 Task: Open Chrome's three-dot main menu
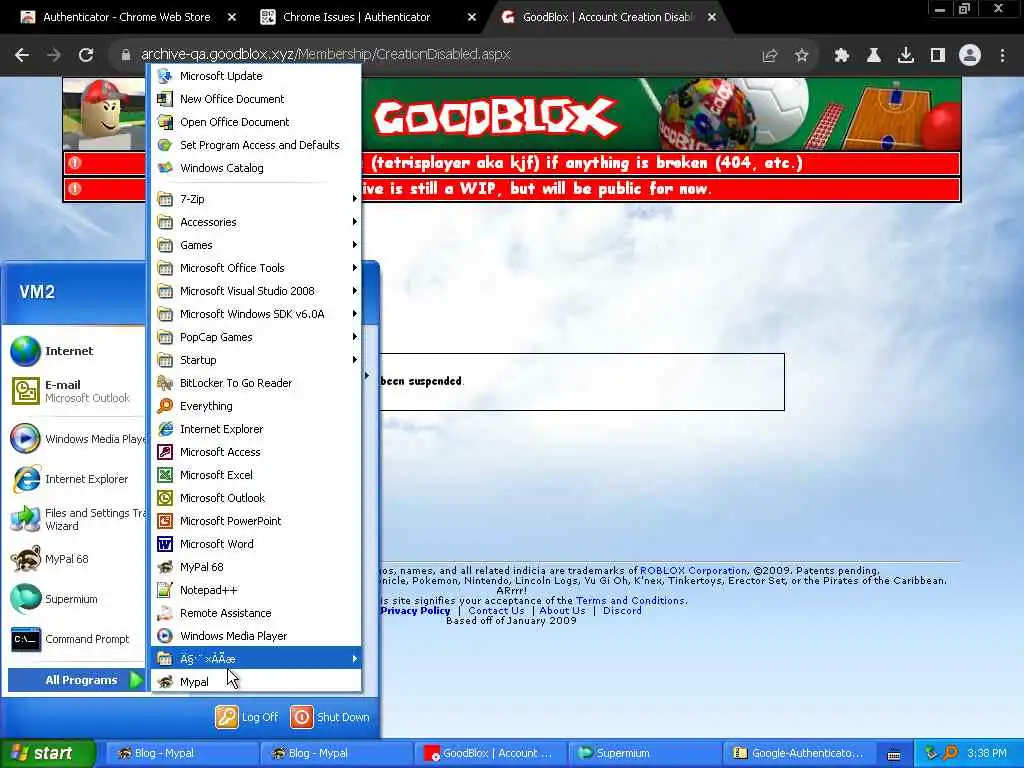[x=1002, y=55]
